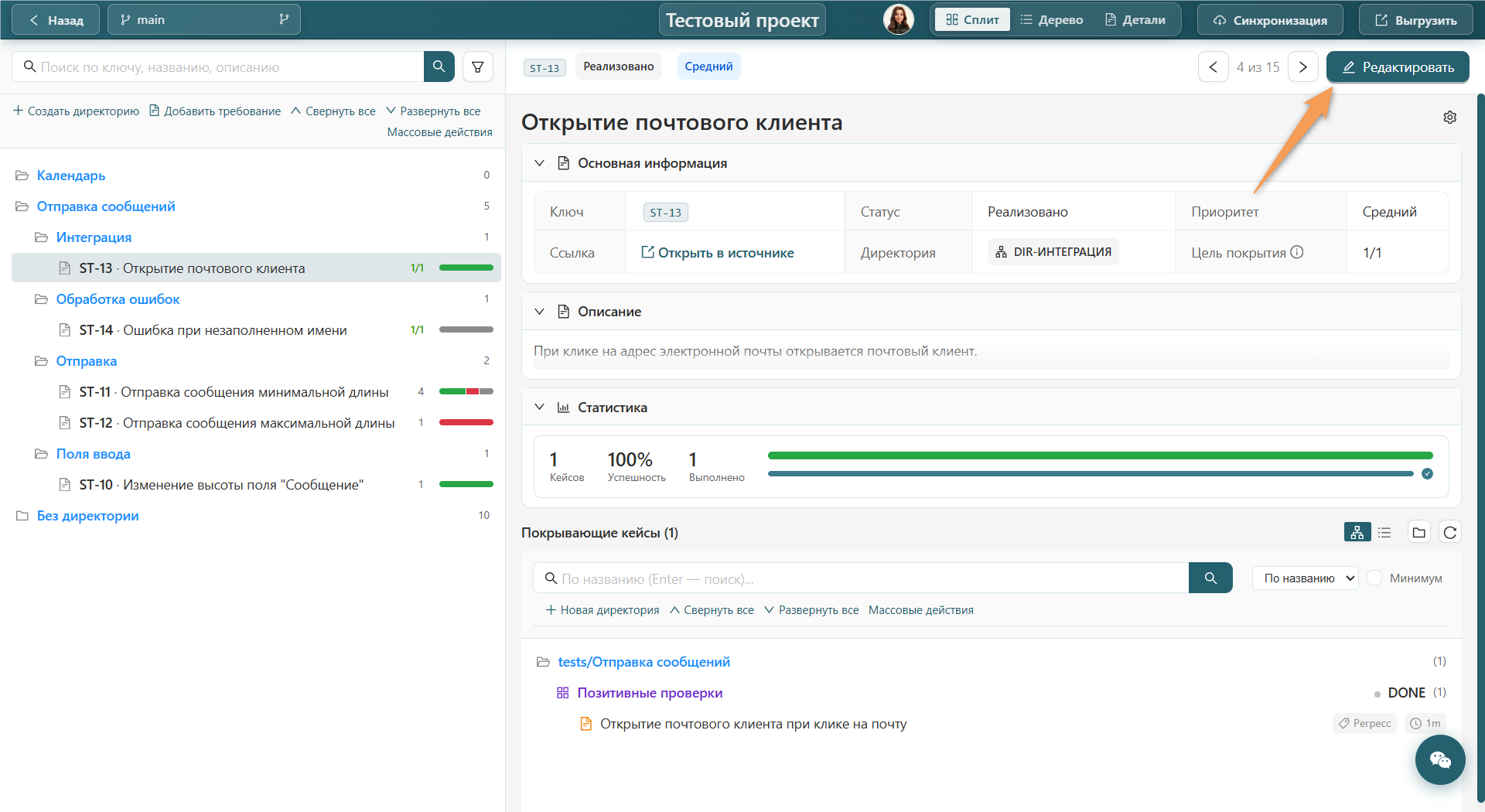
Task: Go to next requirement arrow
Action: click(1303, 67)
